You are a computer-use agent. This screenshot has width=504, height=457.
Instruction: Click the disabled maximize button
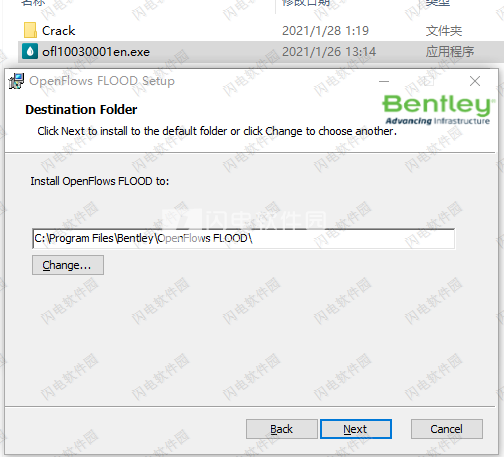pos(429,81)
